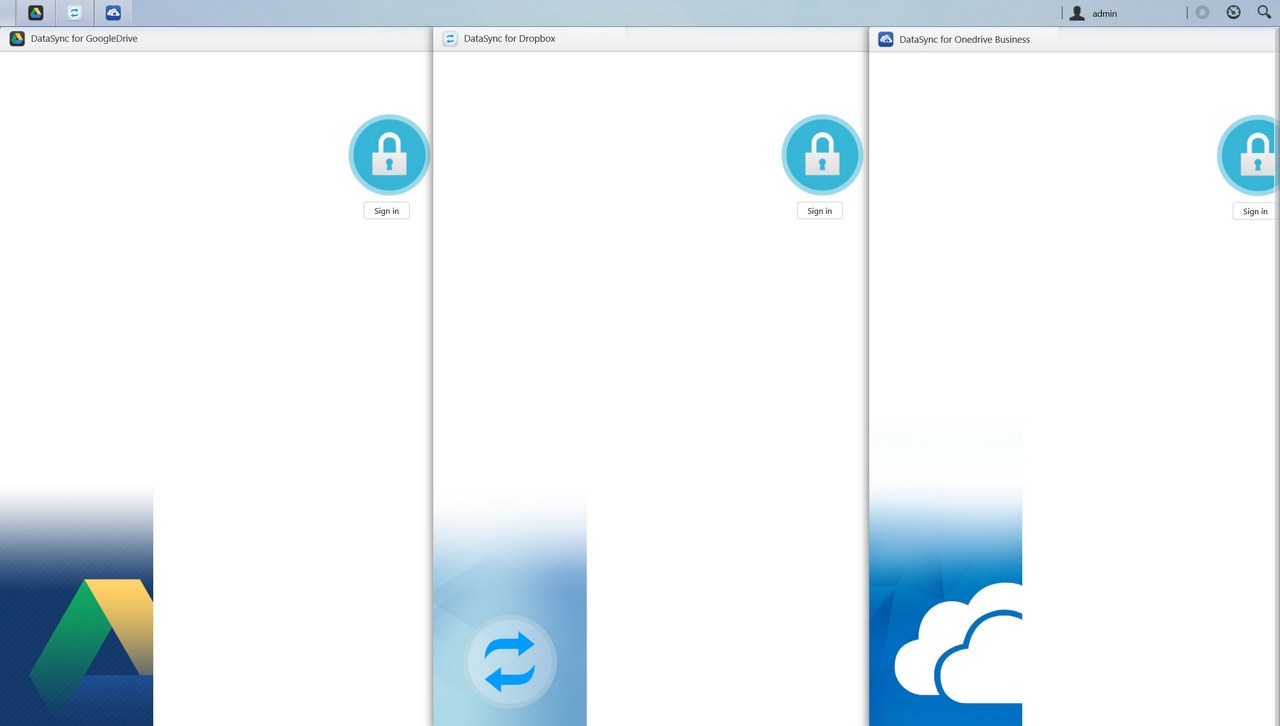Open the round dashboard widget icon in the top bar
This screenshot has width=1280, height=726.
(1233, 13)
